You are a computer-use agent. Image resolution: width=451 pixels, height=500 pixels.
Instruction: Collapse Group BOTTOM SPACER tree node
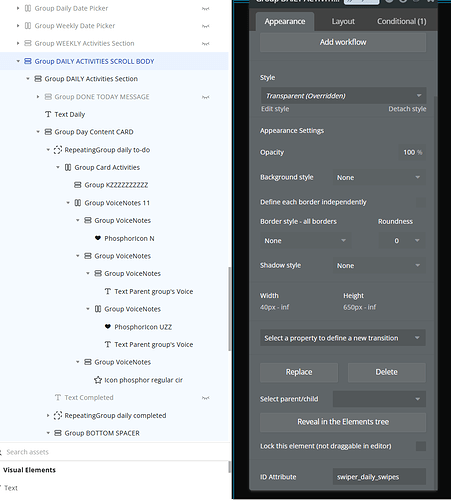click(48, 433)
